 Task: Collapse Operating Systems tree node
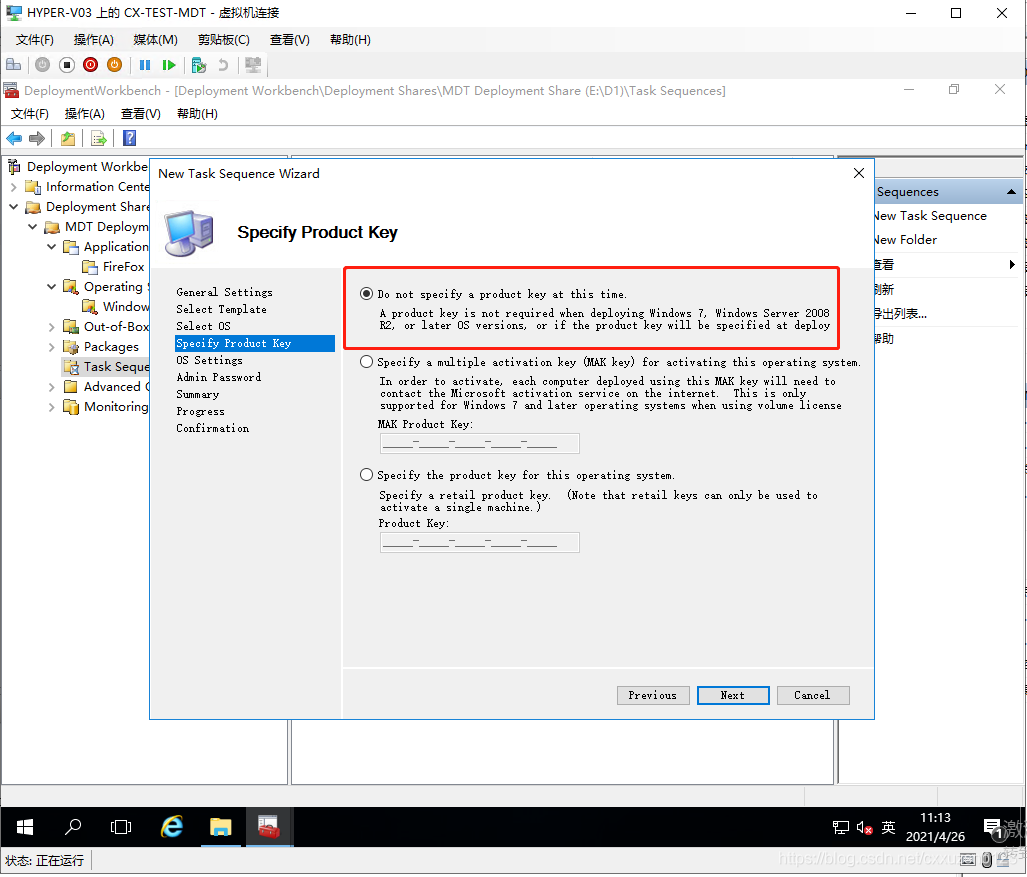click(x=52, y=287)
